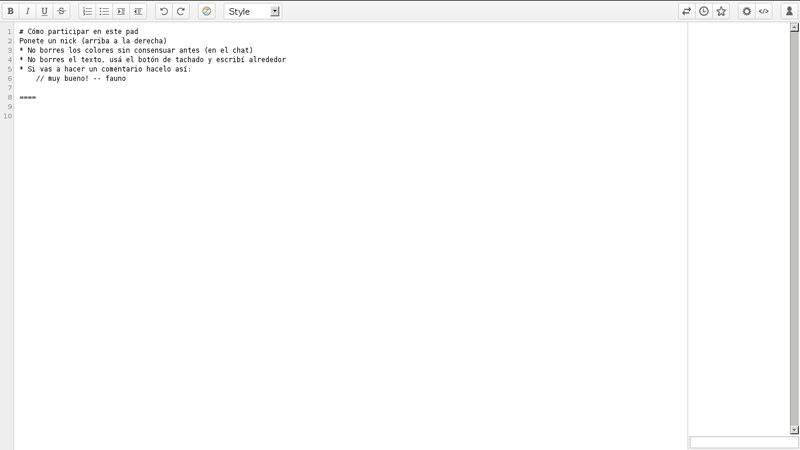The width and height of the screenshot is (800, 450).
Task: Open share and embed panel
Action: [x=764, y=11]
